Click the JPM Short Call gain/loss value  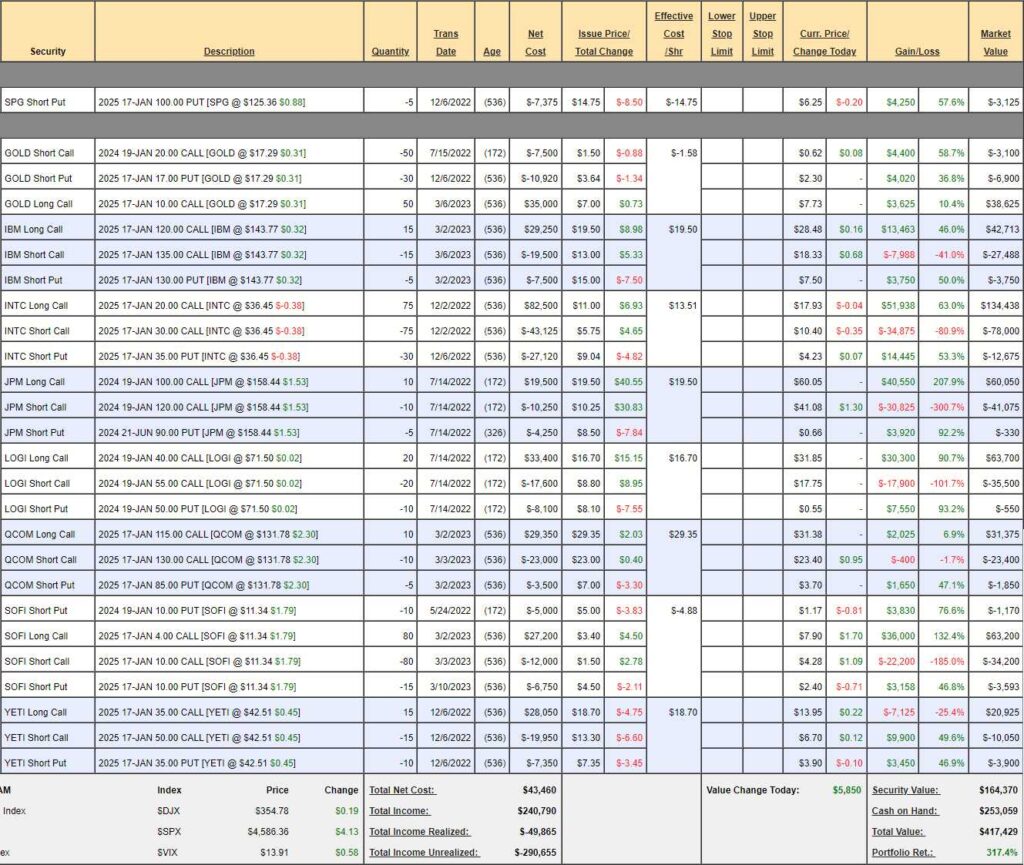(x=895, y=407)
